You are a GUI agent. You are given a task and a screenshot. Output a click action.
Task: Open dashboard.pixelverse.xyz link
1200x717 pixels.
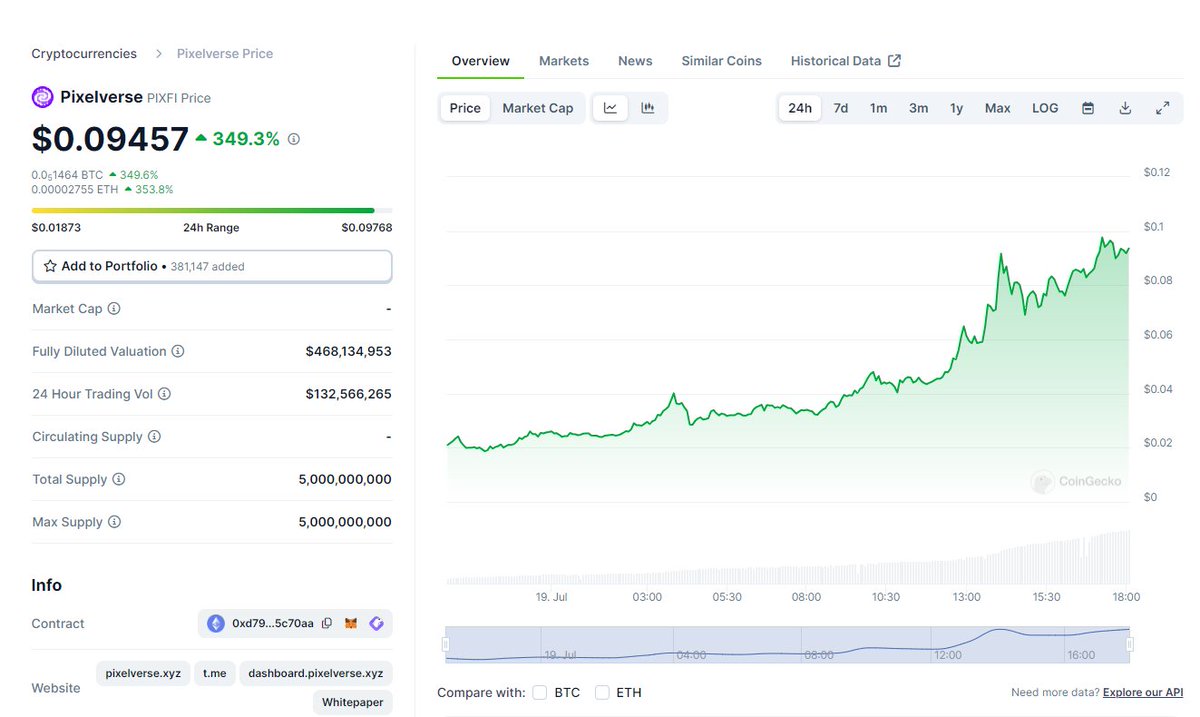[x=316, y=673]
